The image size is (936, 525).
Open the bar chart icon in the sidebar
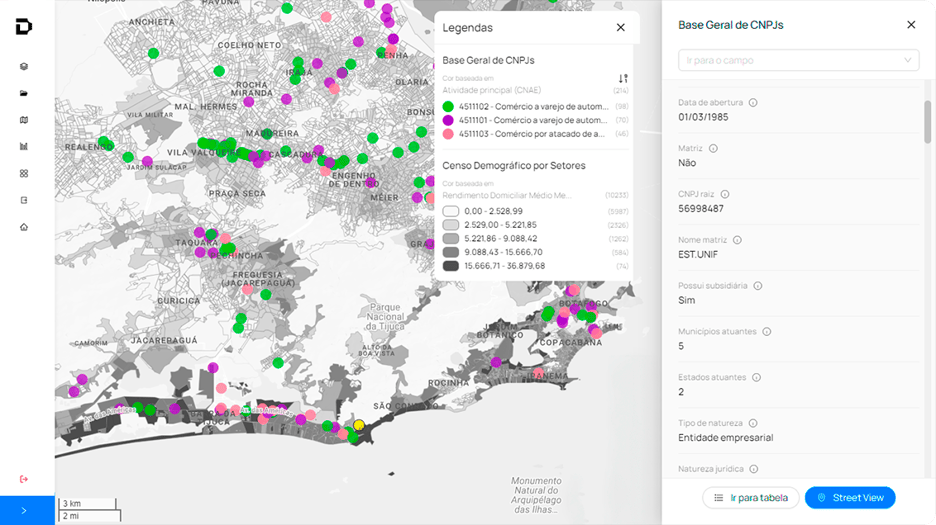(x=24, y=146)
